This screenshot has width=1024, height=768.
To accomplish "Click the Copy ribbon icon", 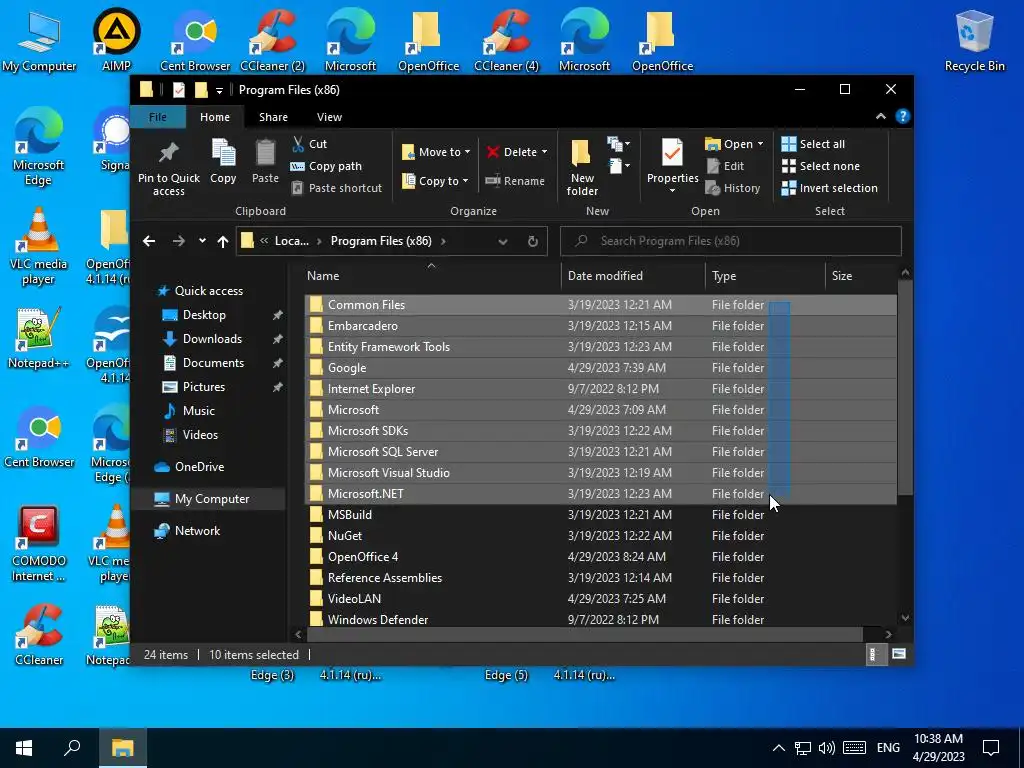I will [223, 153].
